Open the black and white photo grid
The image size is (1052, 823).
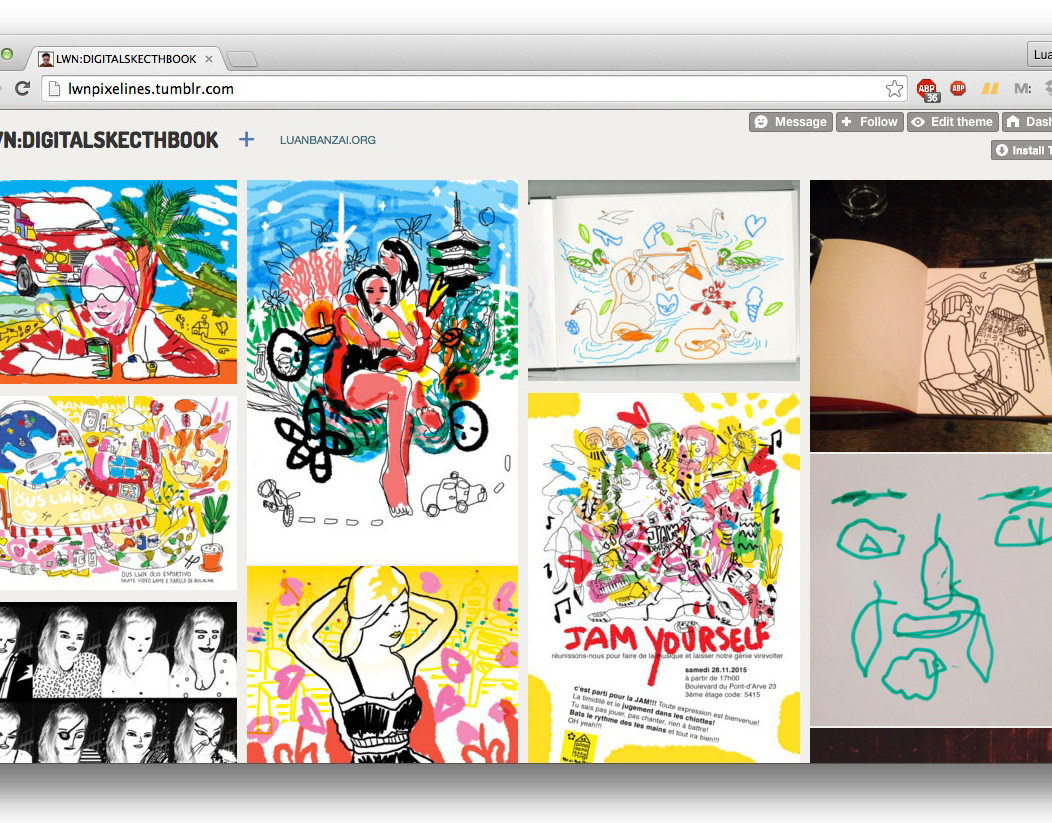point(118,682)
